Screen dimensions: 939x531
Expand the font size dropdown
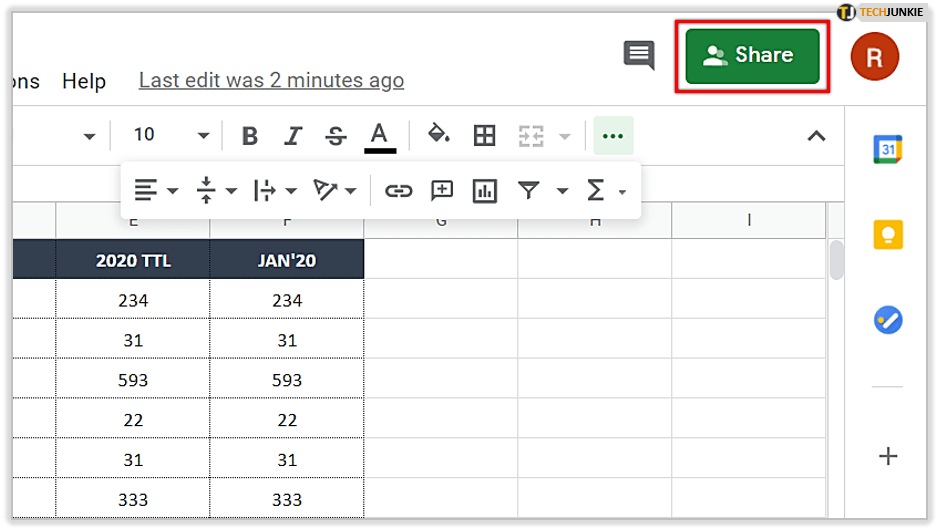[203, 136]
